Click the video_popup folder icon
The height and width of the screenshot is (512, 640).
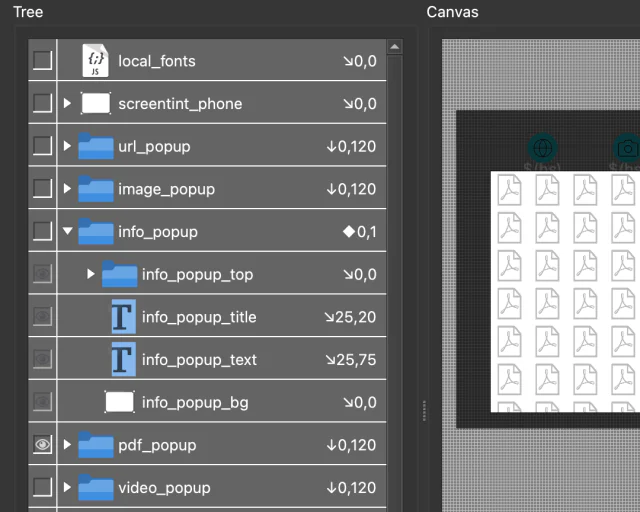96,487
